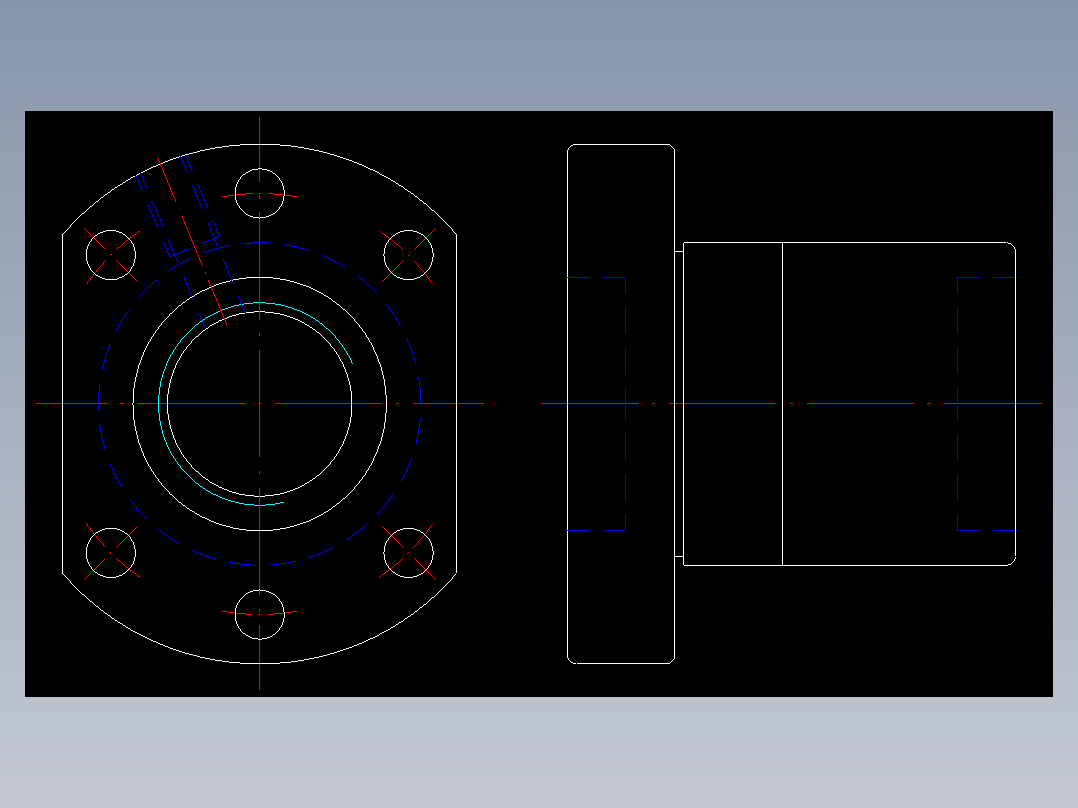This screenshot has width=1078, height=808.
Task: Select the lower-right bolt hole circle
Action: (408, 553)
